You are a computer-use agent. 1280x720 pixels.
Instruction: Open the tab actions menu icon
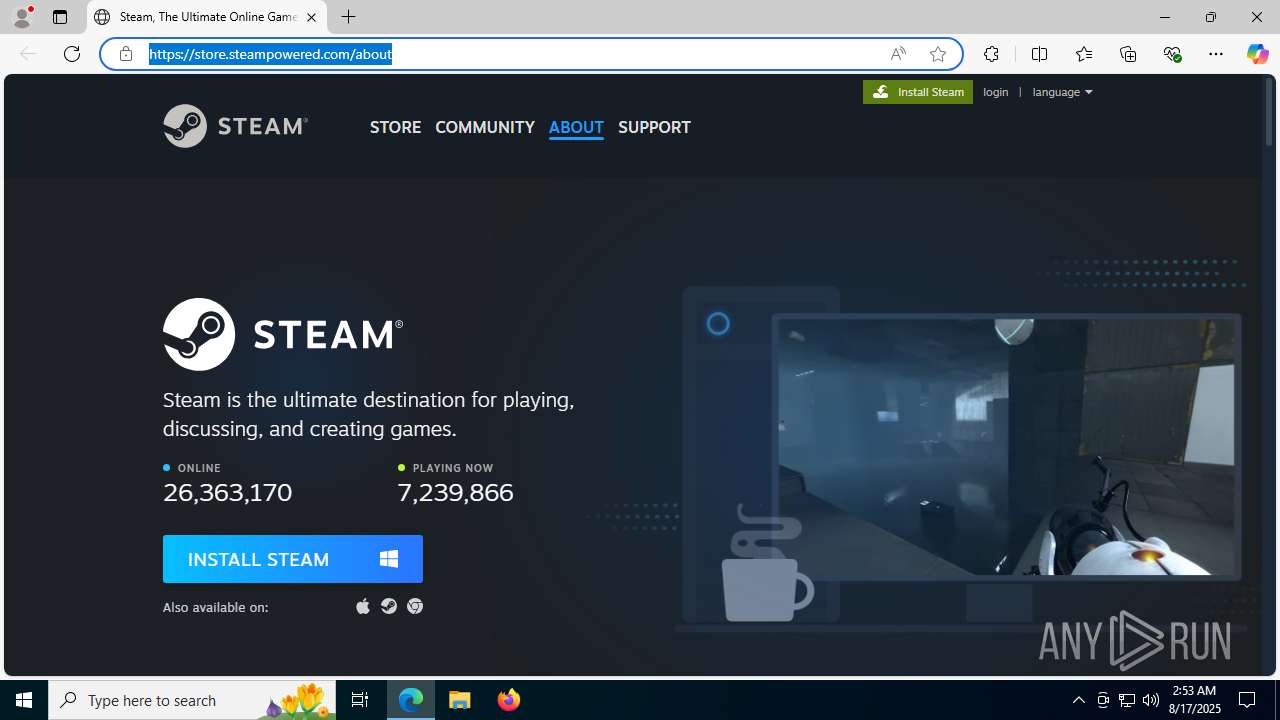click(x=60, y=17)
